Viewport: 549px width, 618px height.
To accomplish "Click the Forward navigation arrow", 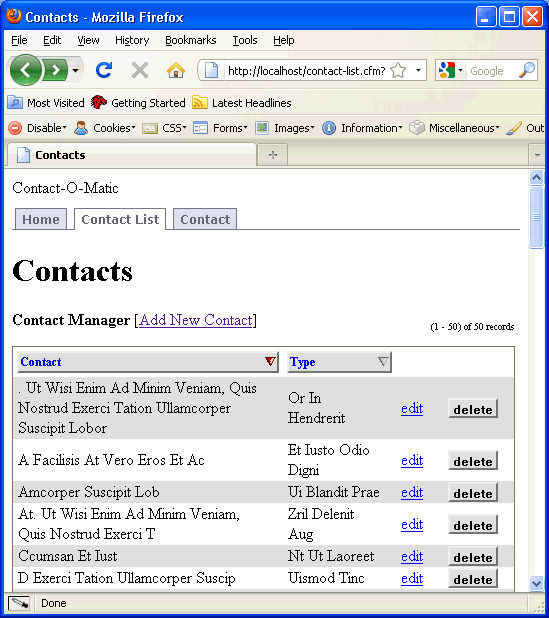I will (56, 71).
